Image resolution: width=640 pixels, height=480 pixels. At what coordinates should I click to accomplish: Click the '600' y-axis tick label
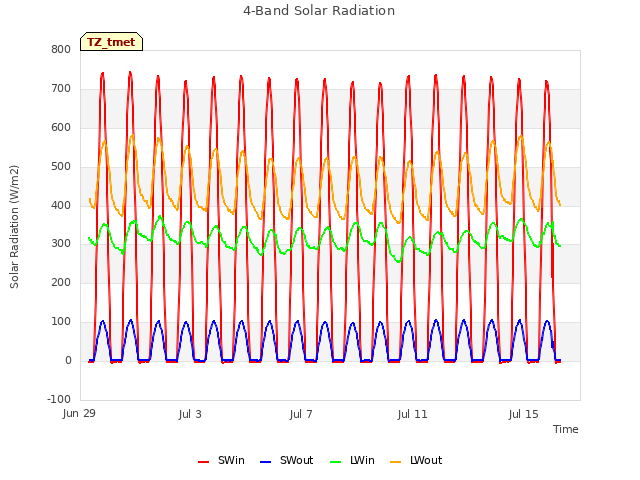pos(61,127)
